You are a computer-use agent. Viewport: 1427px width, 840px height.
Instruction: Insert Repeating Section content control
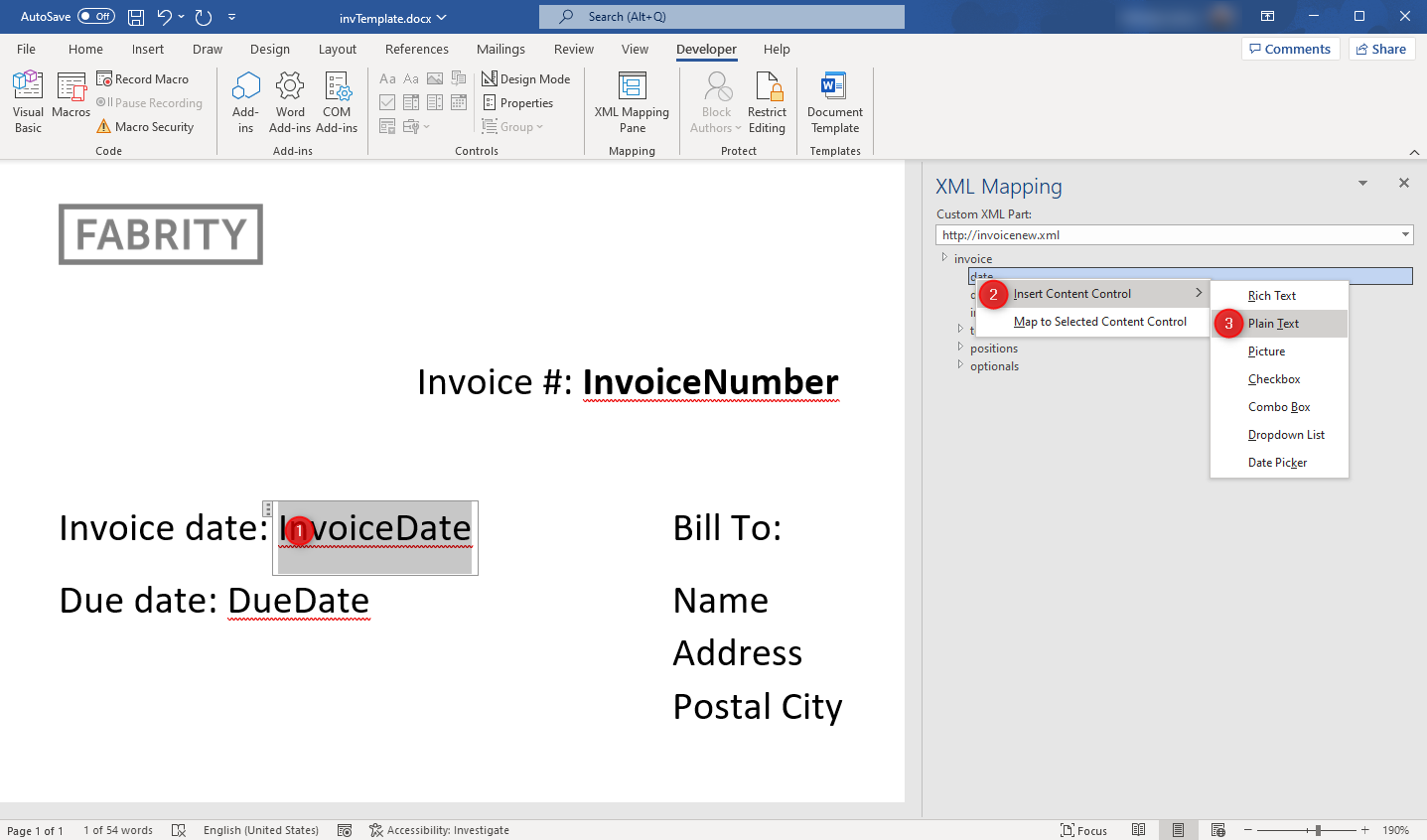coord(387,126)
